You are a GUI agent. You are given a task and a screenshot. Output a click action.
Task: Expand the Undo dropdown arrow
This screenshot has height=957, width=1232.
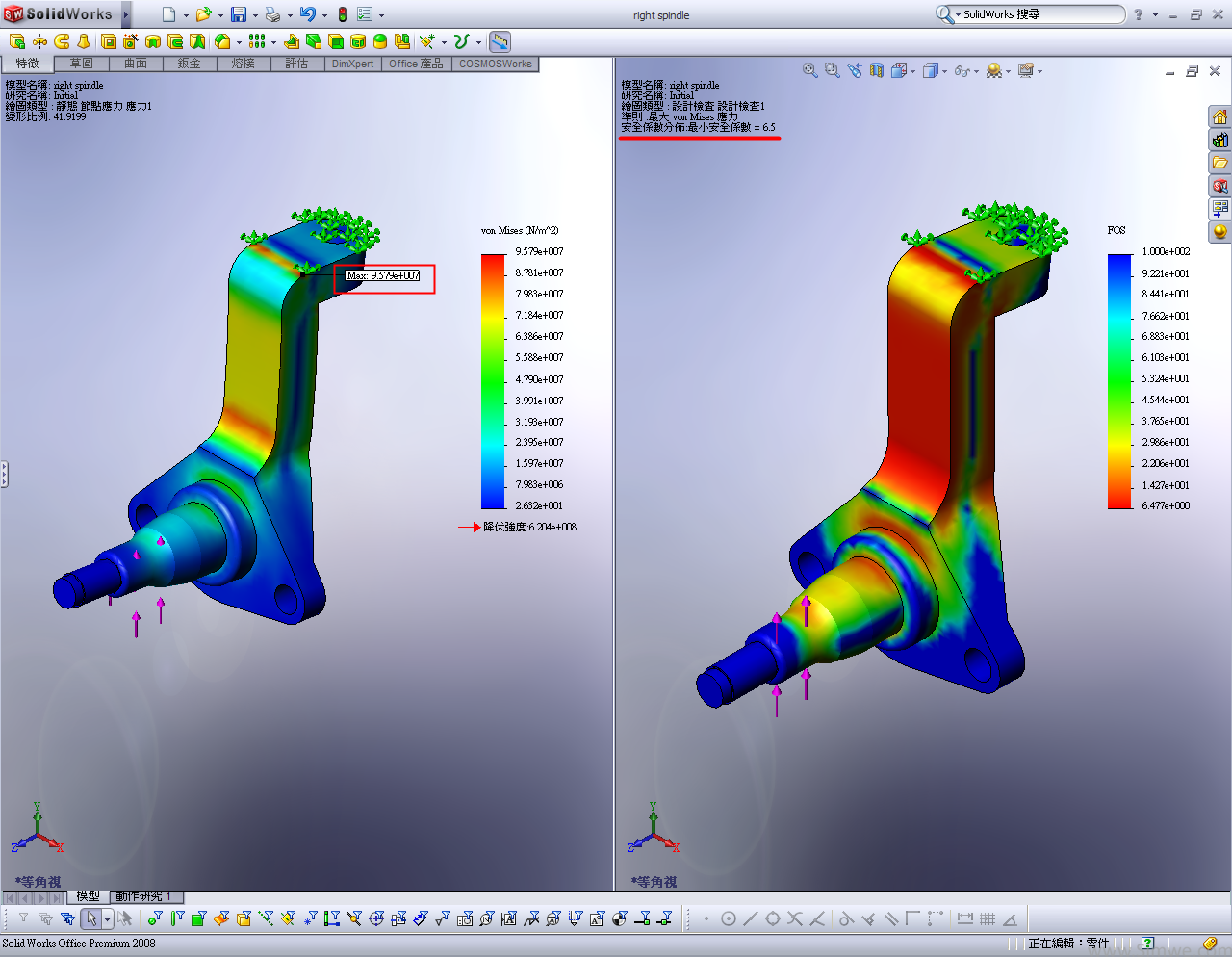click(x=324, y=15)
